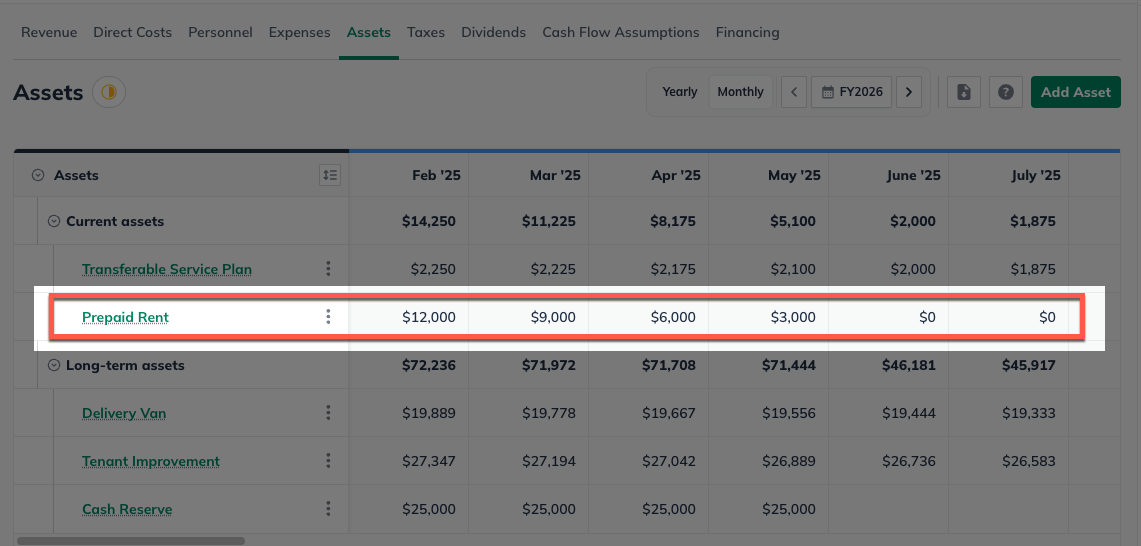Open kebab menu for Delivery Van

328,413
